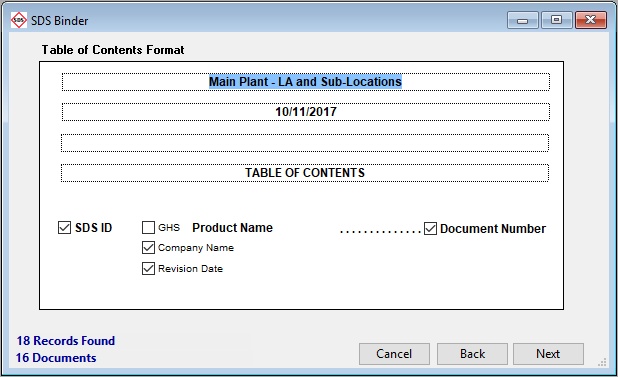618x377 pixels.
Task: Click the Table of Contents Format heading
Action: point(113,50)
